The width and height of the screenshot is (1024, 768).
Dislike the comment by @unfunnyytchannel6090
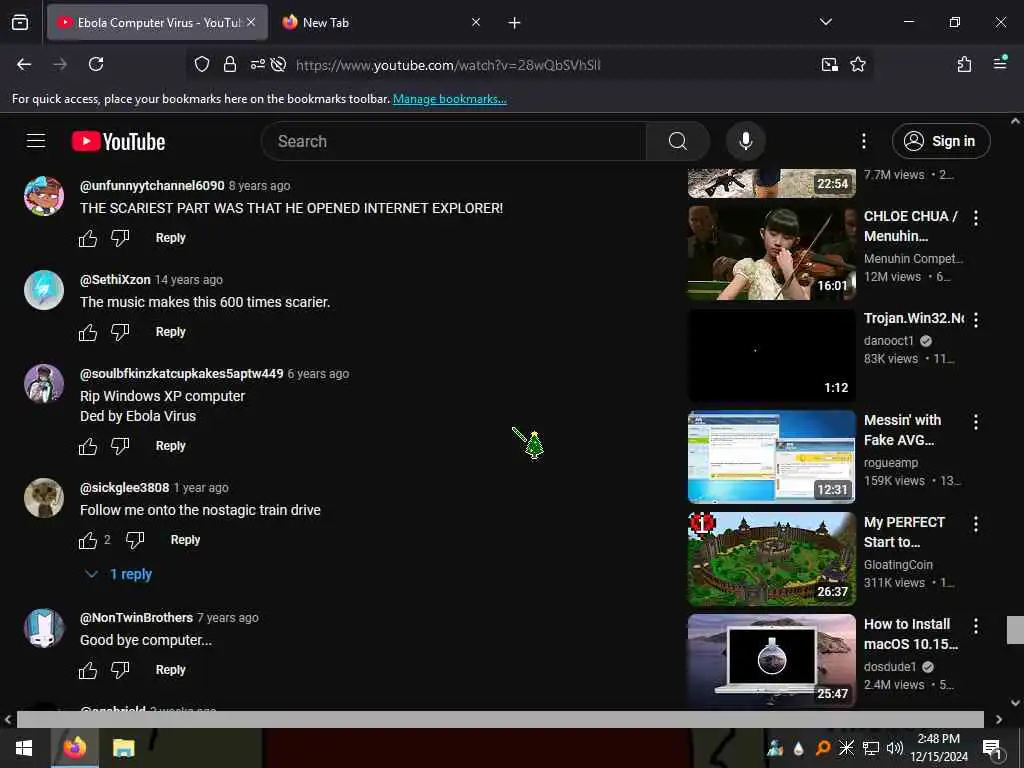[x=120, y=238]
